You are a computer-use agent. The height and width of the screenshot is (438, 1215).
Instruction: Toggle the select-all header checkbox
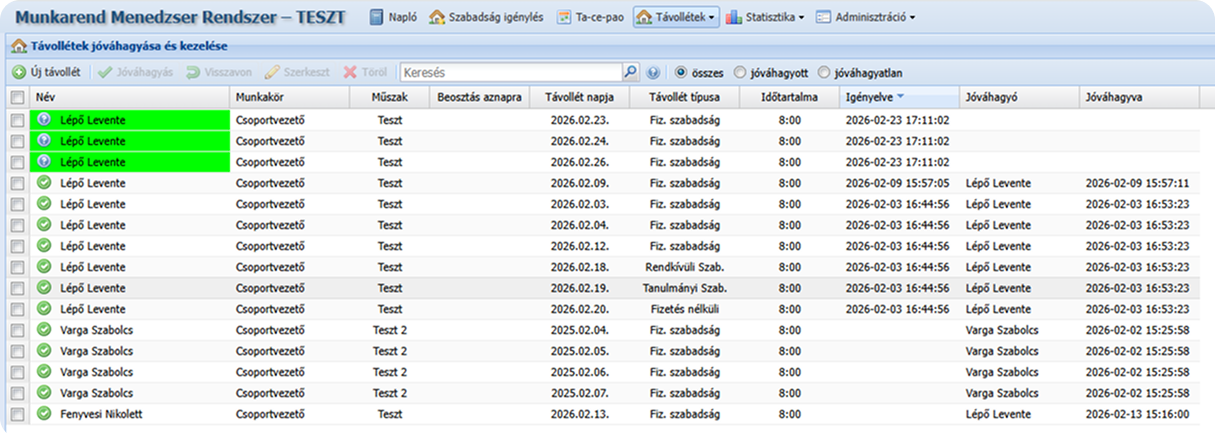click(17, 98)
